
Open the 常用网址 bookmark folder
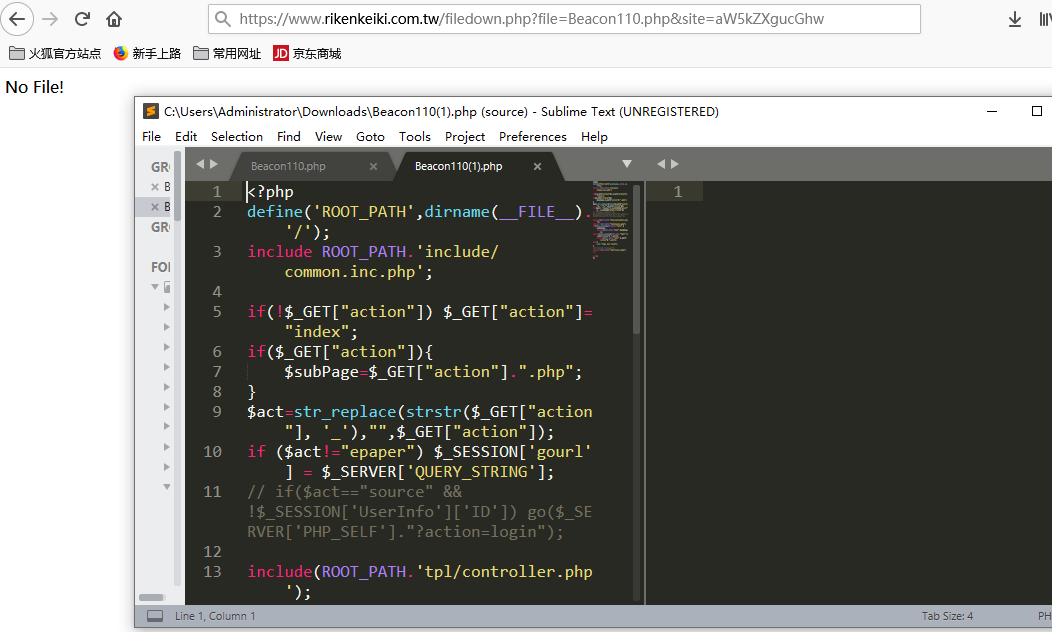(x=227, y=54)
